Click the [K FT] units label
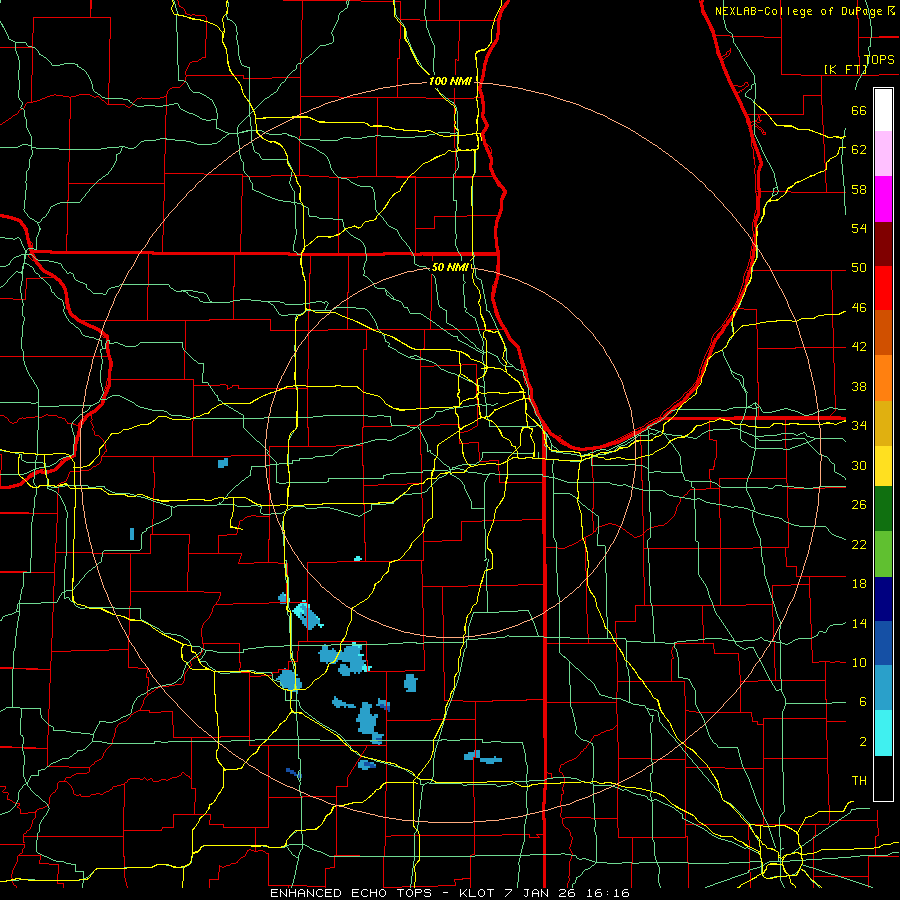This screenshot has height=900, width=900. coord(845,69)
